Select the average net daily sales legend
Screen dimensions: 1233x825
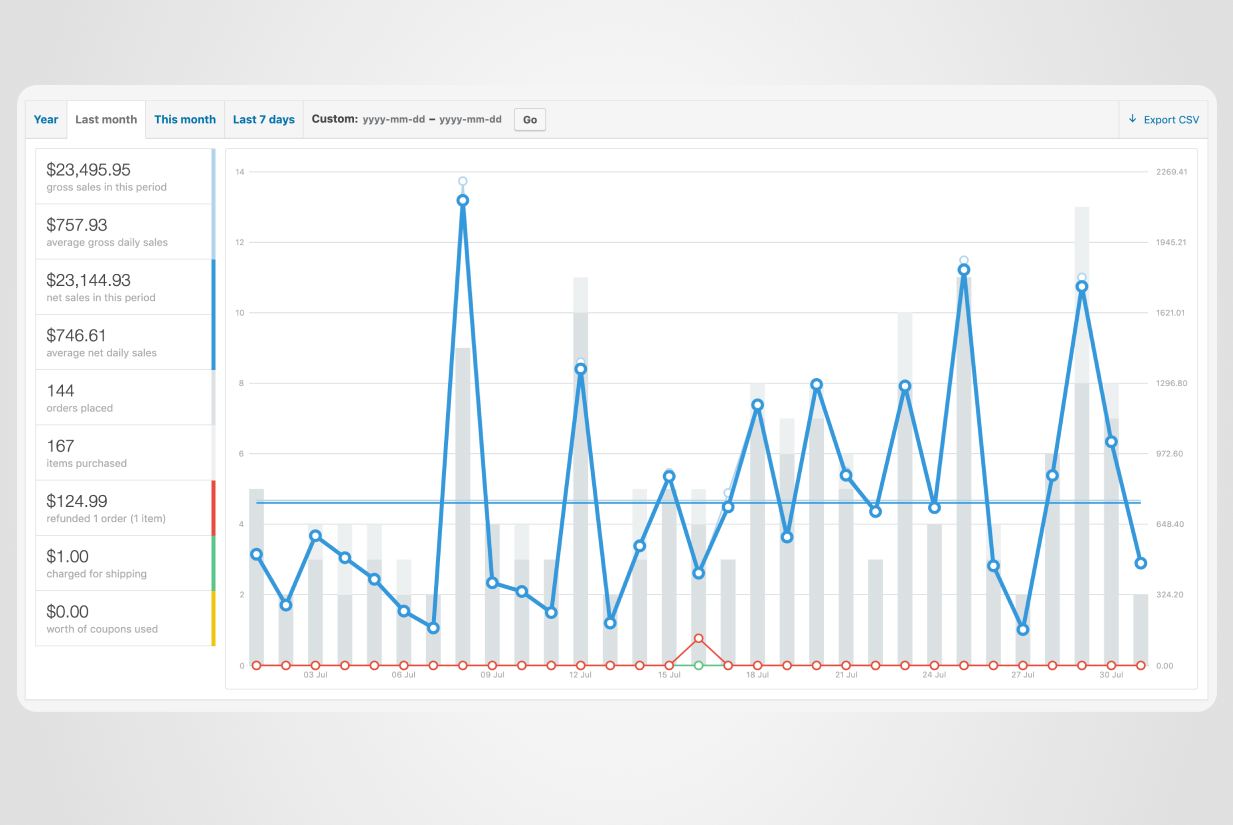point(124,342)
